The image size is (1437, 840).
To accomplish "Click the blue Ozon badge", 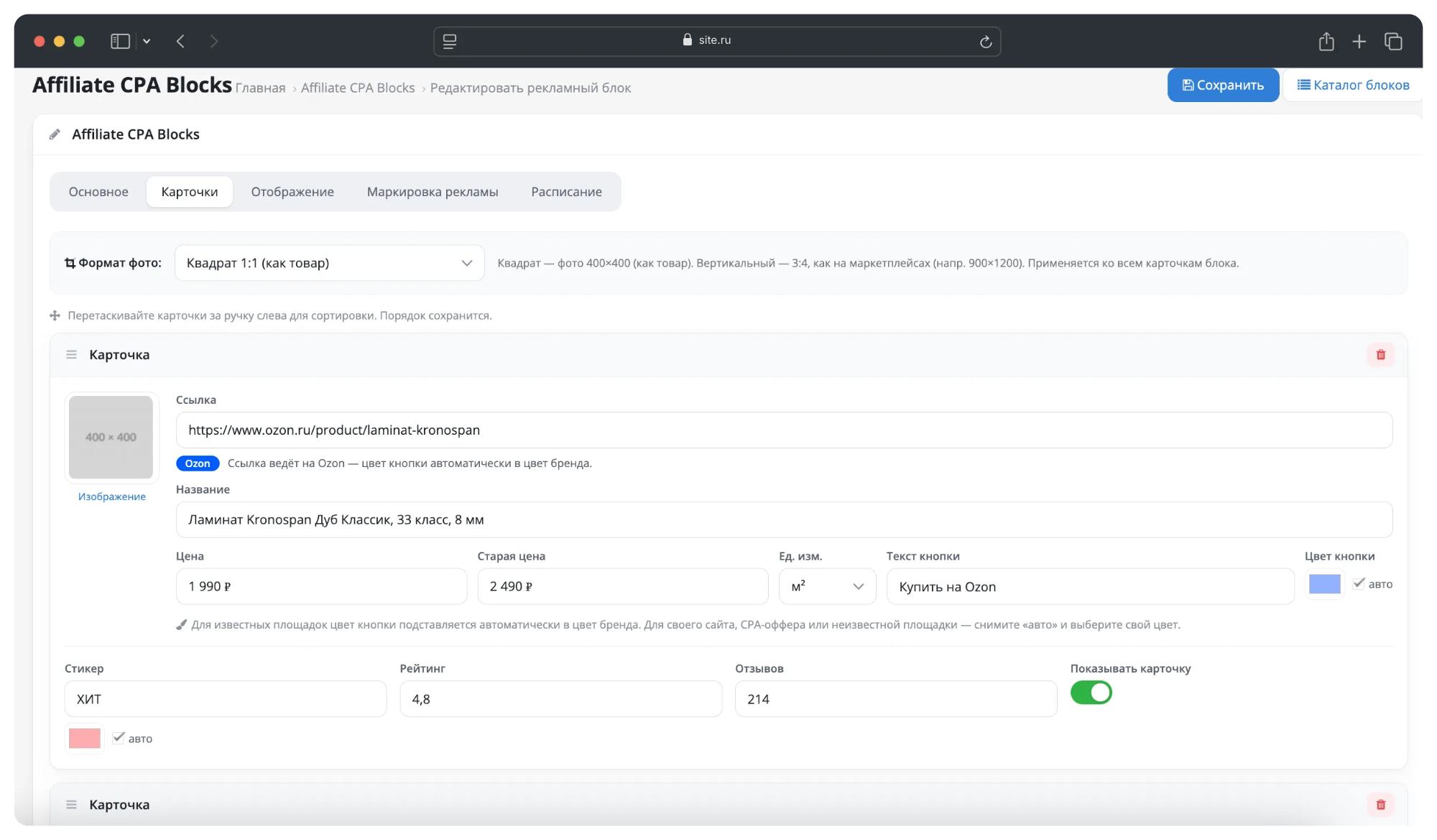I will [198, 463].
